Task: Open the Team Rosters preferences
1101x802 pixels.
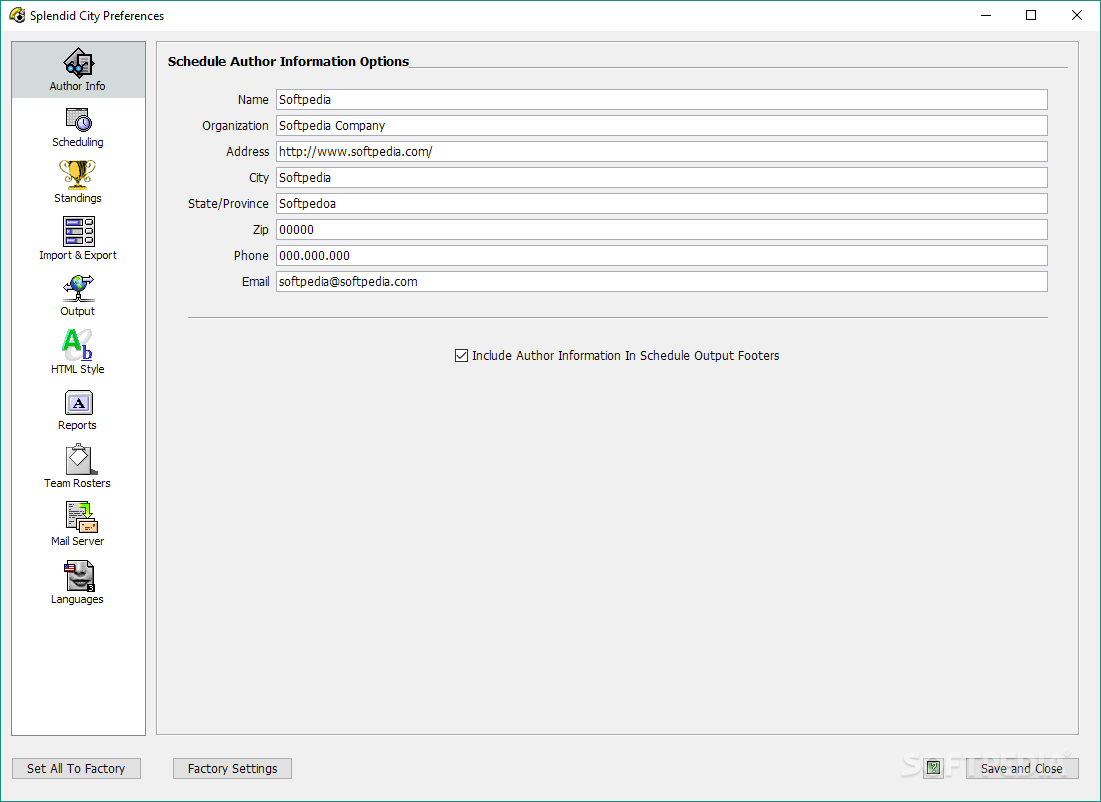Action: pyautogui.click(x=78, y=467)
